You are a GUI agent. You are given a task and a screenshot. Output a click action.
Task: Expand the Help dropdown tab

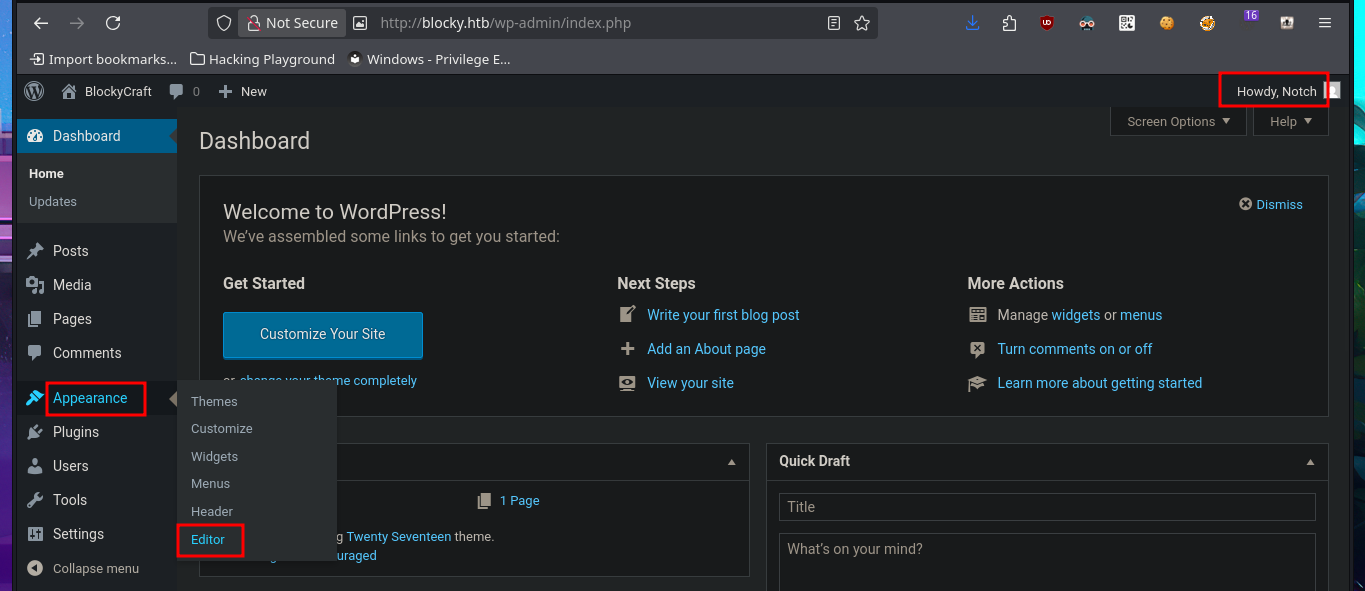point(1290,122)
